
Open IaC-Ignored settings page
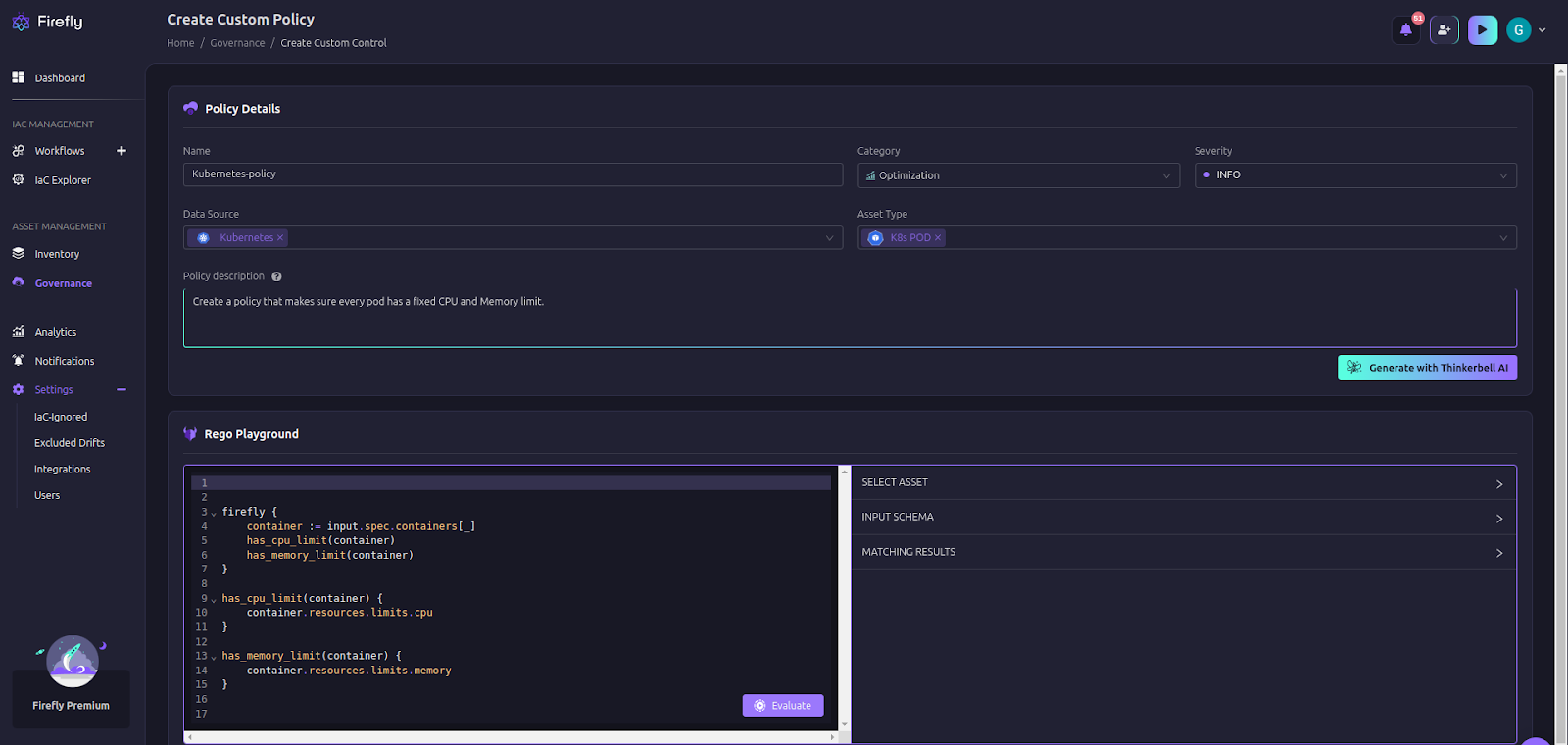click(61, 417)
